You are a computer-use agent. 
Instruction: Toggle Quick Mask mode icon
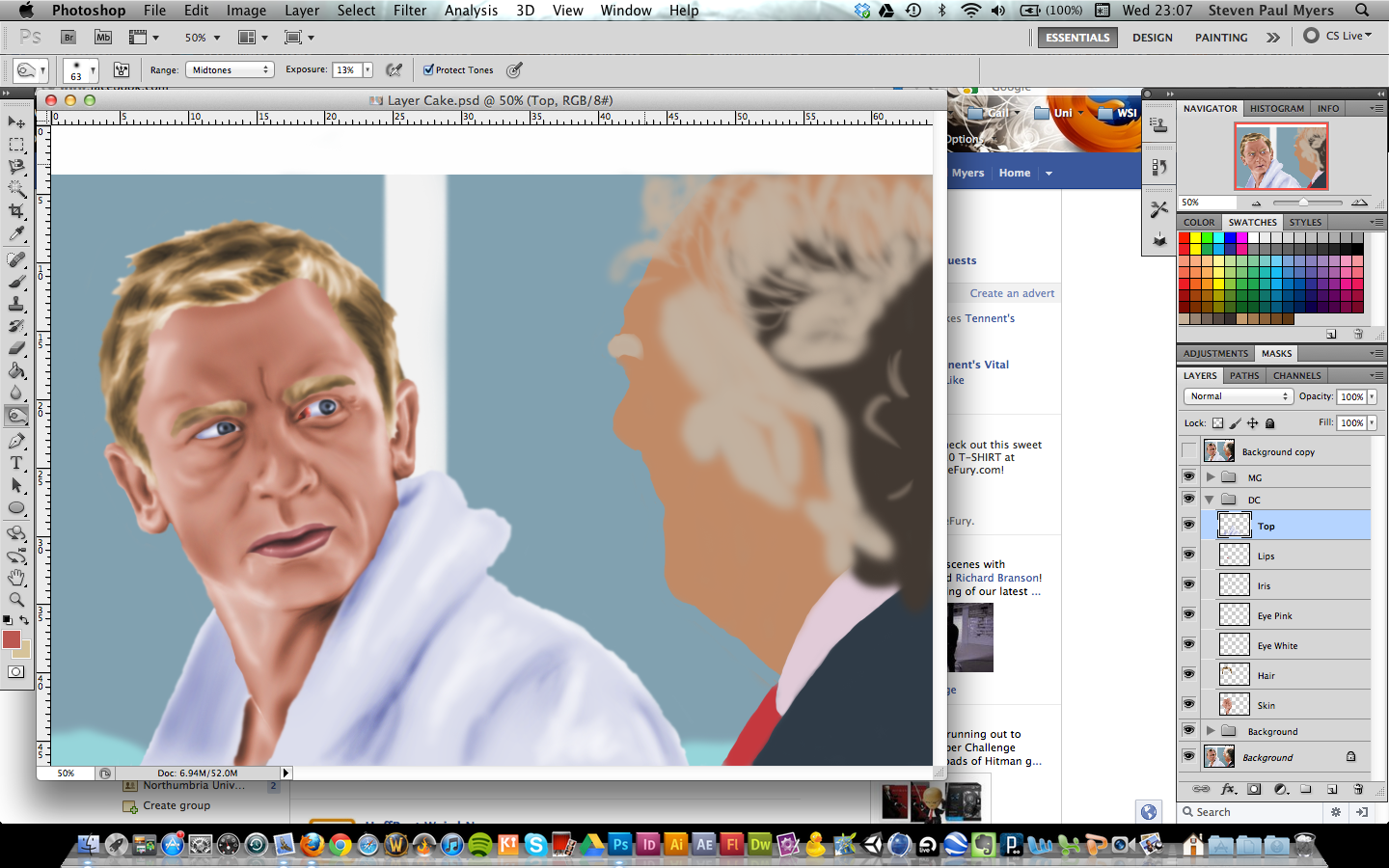click(16, 672)
